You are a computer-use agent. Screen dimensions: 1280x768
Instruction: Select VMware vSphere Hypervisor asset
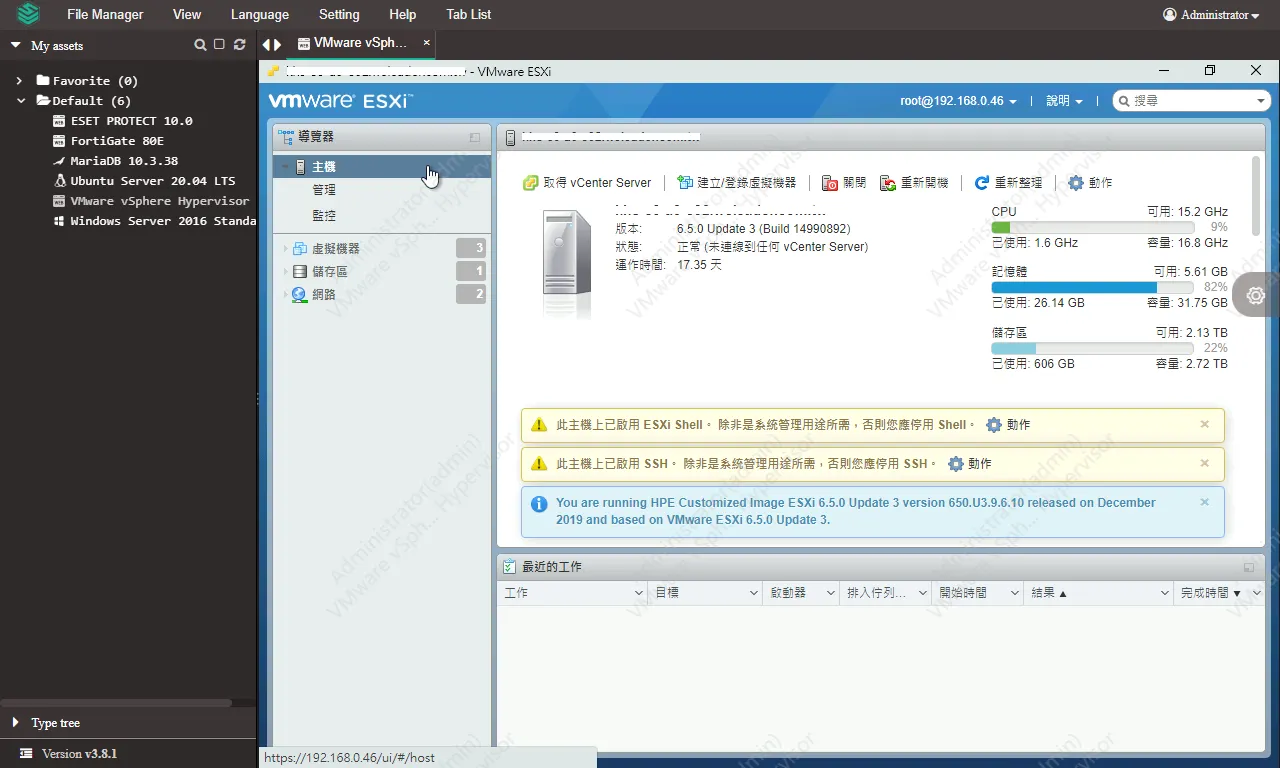(x=159, y=201)
